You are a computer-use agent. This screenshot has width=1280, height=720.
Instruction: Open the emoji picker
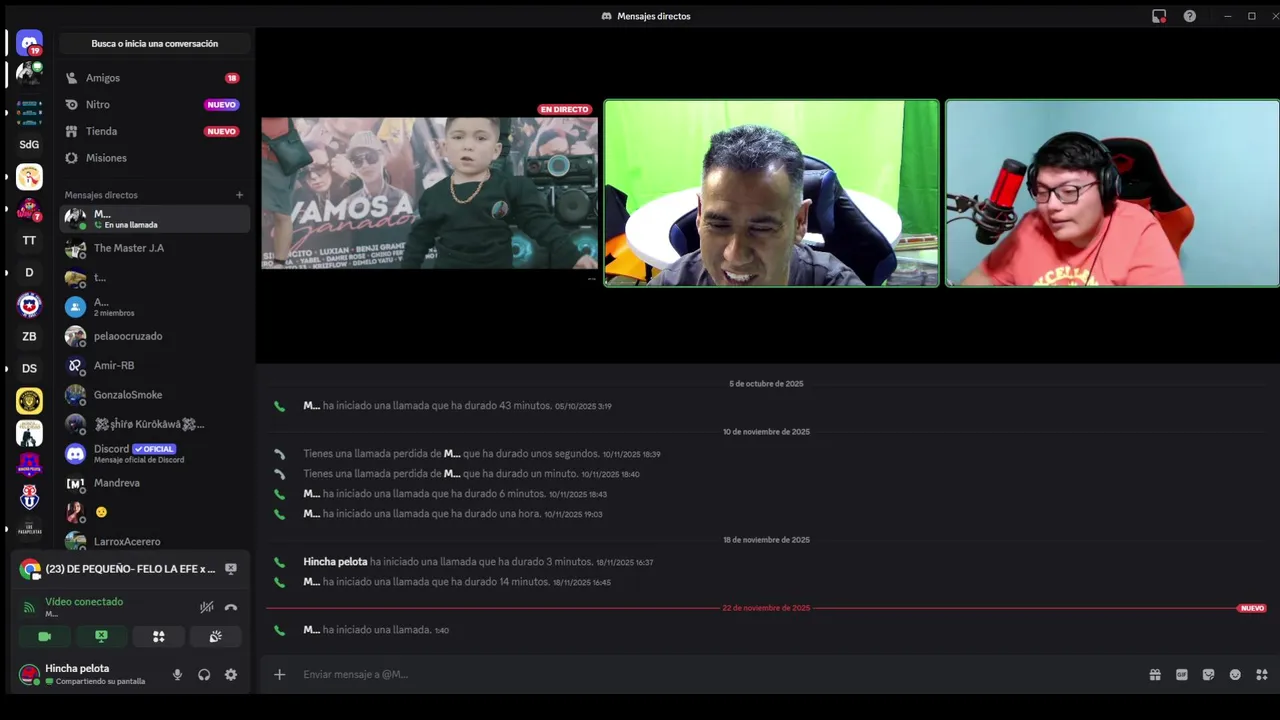[x=1235, y=675]
